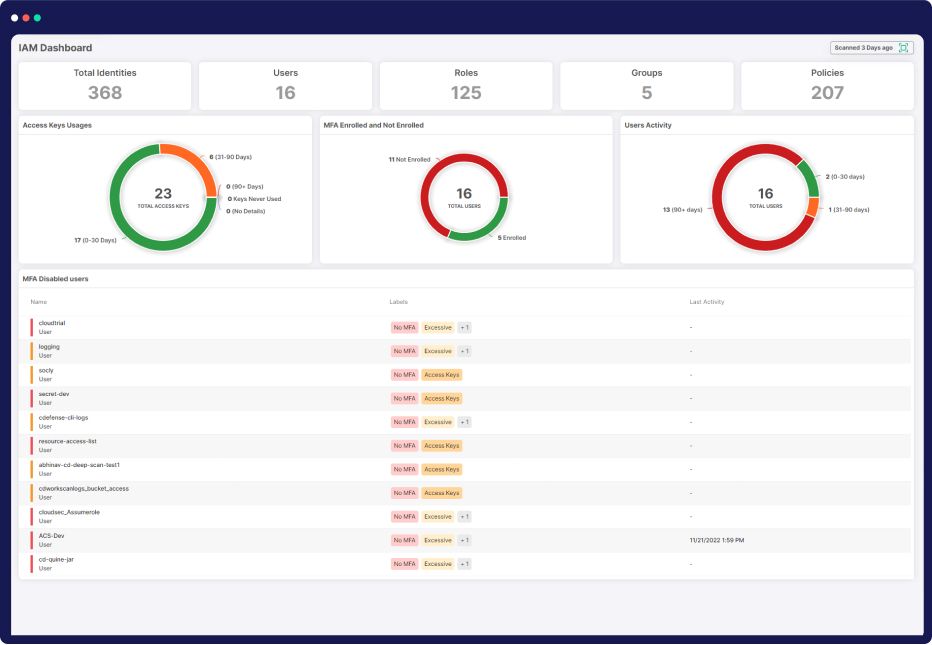Open the cdworkscanlogs_bucket_access user
The width and height of the screenshot is (932, 645).
pos(83,489)
